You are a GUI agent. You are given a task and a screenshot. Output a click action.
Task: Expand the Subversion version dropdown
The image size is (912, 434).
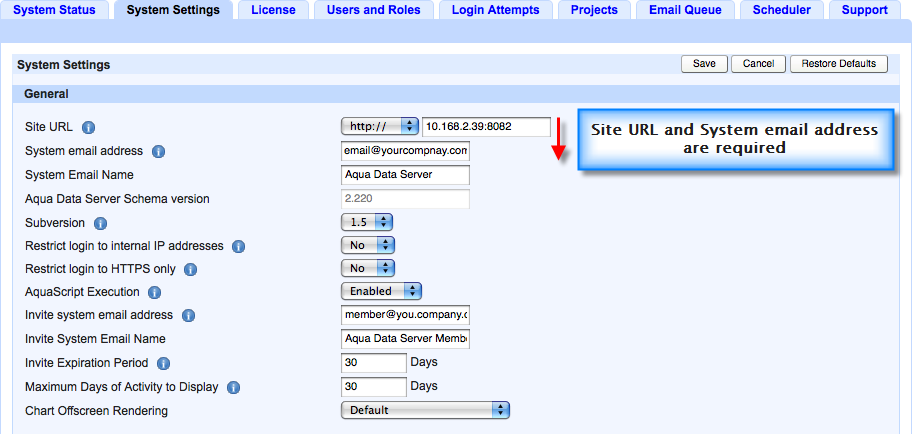(x=367, y=222)
